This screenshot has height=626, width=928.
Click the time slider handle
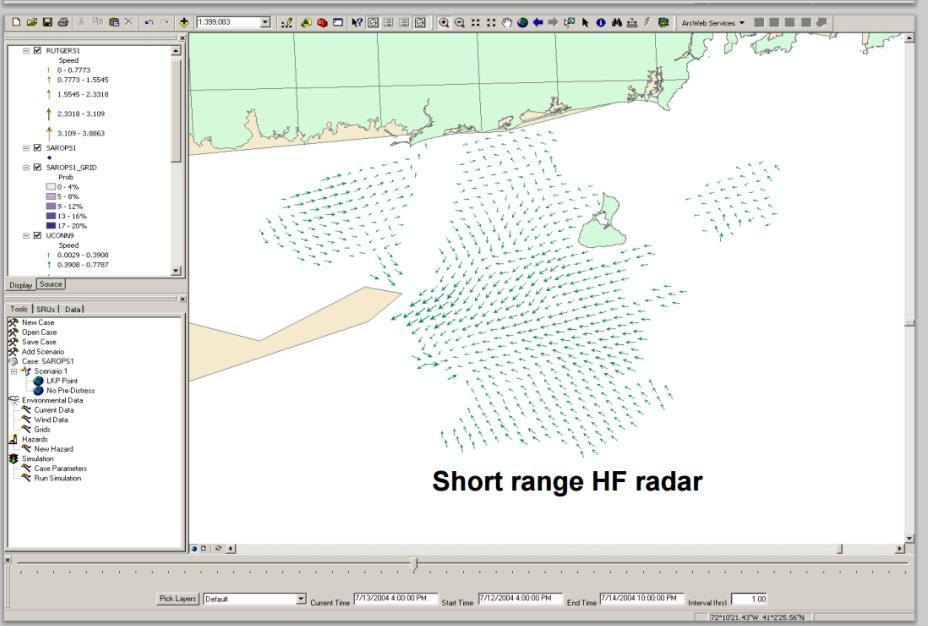pyautogui.click(x=415, y=564)
